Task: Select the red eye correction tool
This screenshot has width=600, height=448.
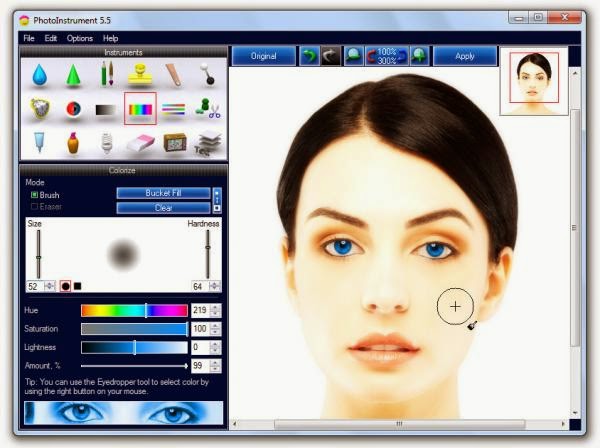Action: pos(73,109)
